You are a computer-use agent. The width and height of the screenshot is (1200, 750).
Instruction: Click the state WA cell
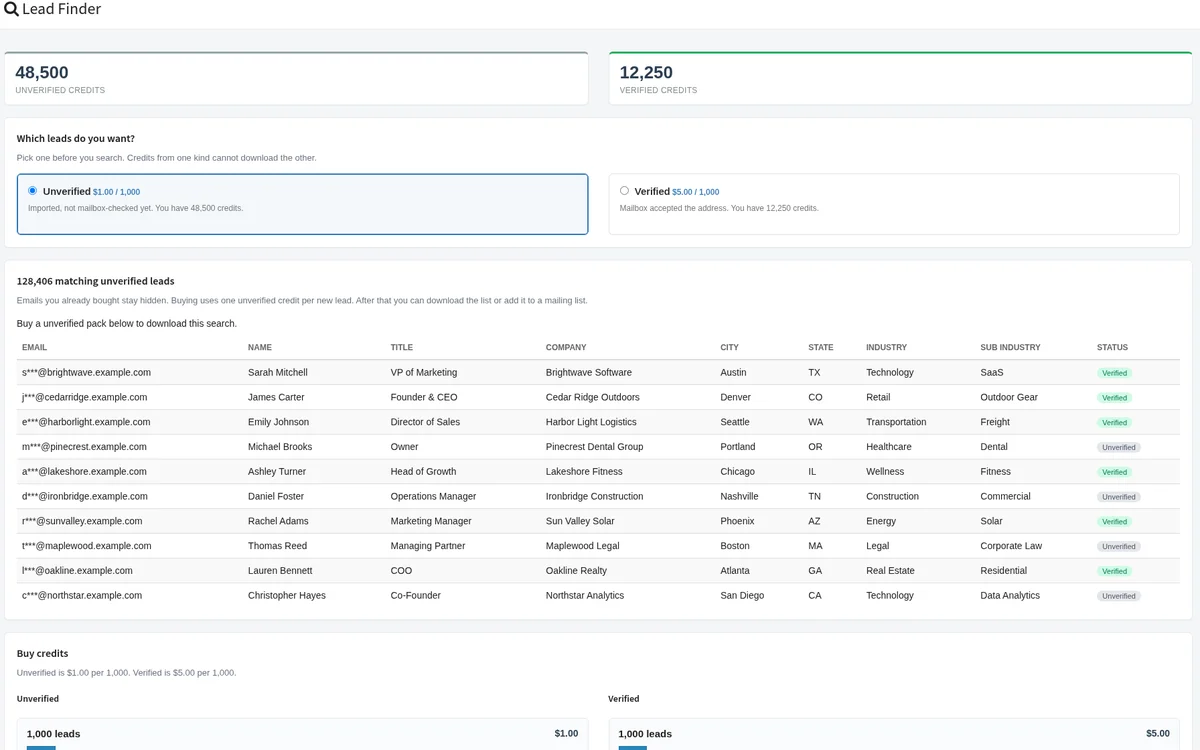click(816, 422)
